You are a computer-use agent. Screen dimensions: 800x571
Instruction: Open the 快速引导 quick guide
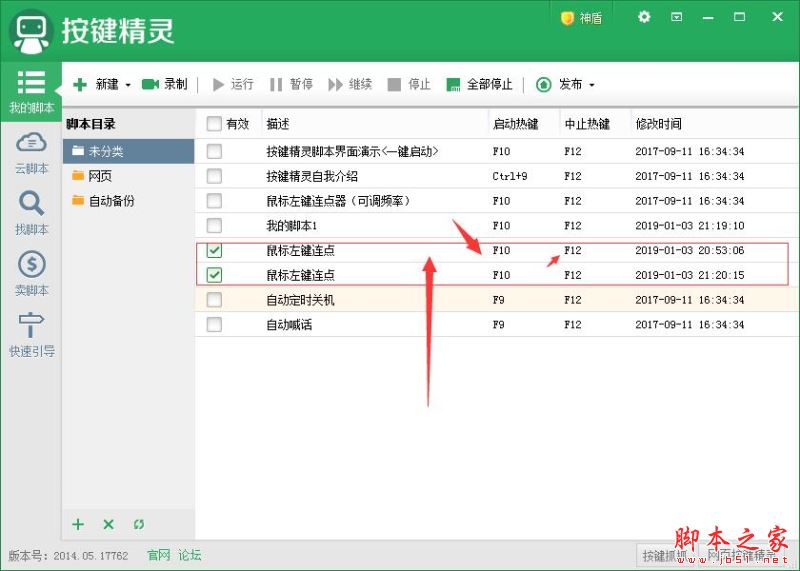[x=31, y=335]
